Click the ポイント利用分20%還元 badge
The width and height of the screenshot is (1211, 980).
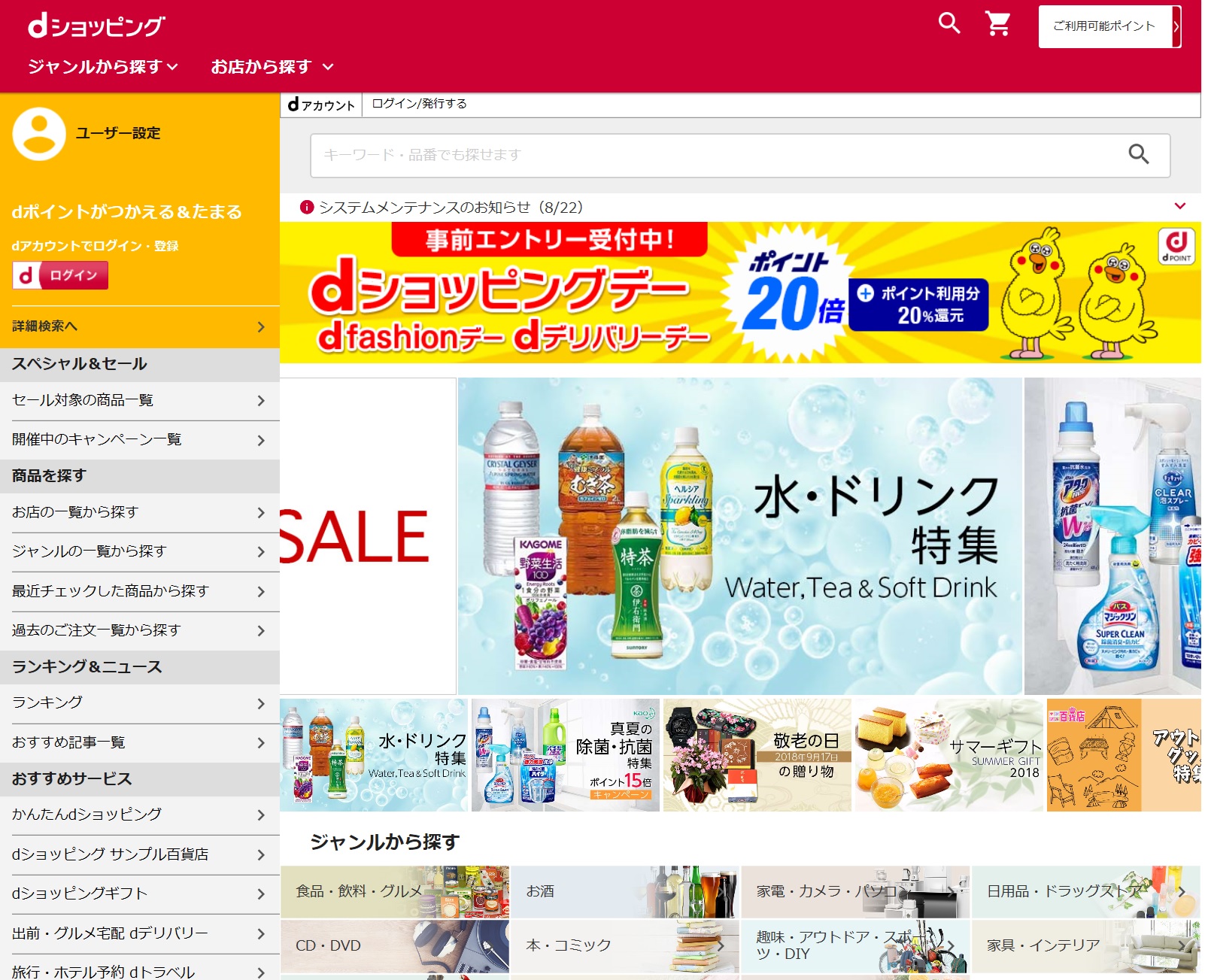click(919, 305)
